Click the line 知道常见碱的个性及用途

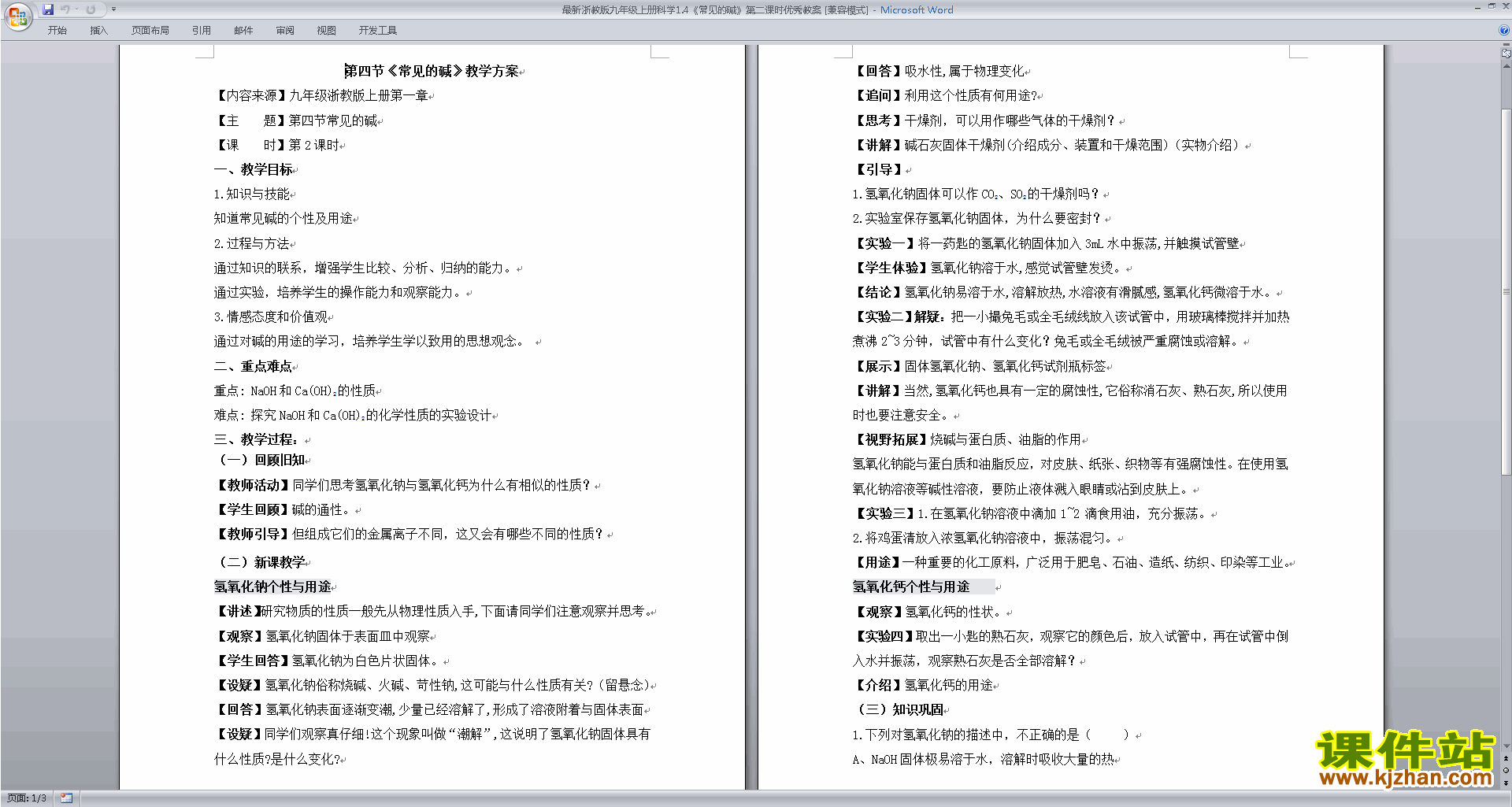point(283,218)
